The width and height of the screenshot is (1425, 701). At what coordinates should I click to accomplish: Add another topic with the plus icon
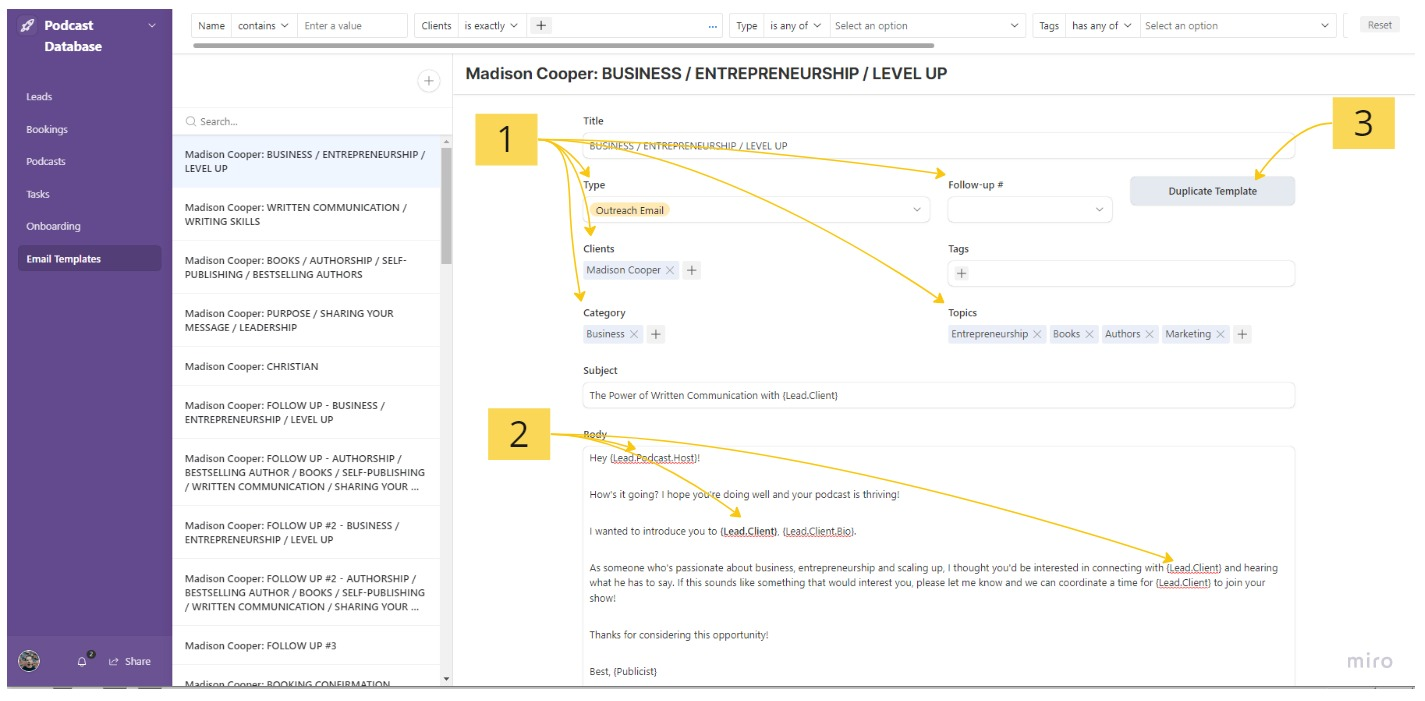point(1242,334)
